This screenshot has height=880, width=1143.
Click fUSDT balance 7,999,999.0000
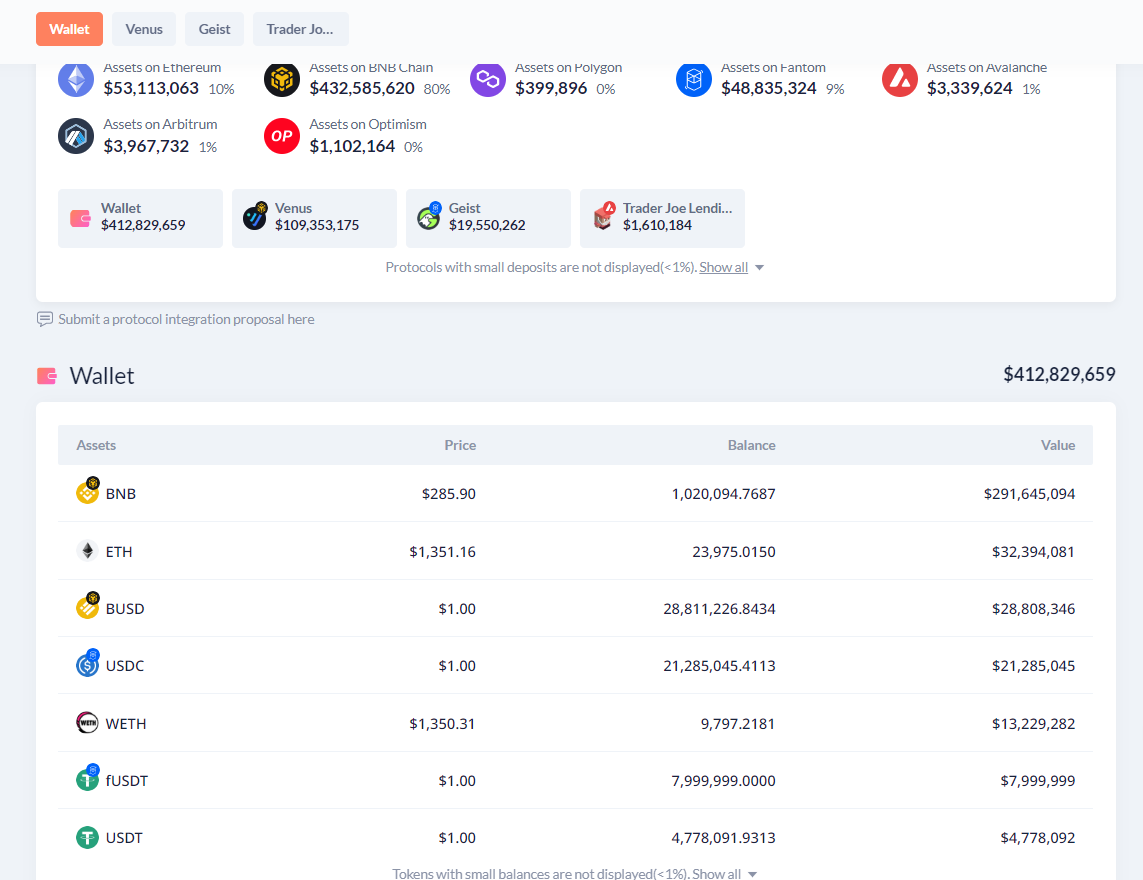pyautogui.click(x=723, y=781)
